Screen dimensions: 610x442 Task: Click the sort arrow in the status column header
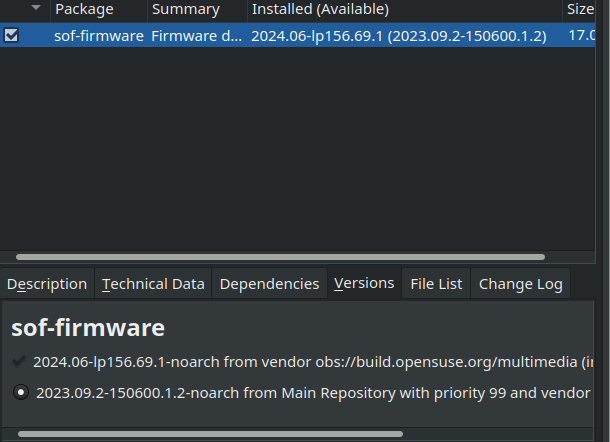click(x=37, y=9)
